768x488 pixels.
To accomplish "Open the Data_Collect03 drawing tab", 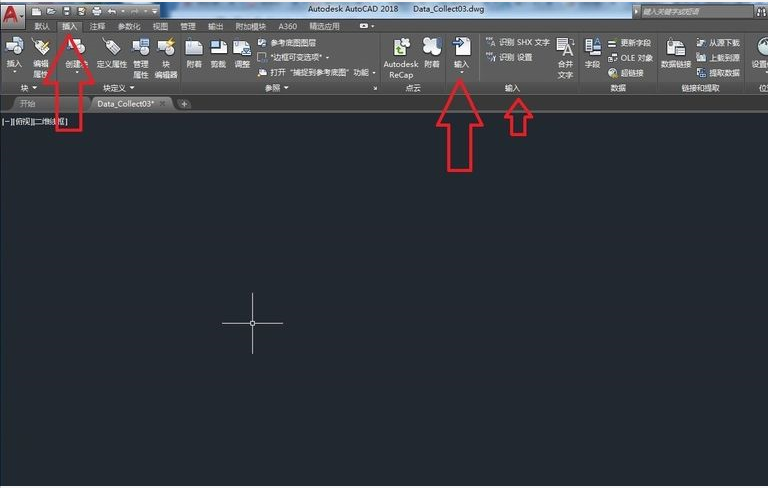I will click(125, 103).
